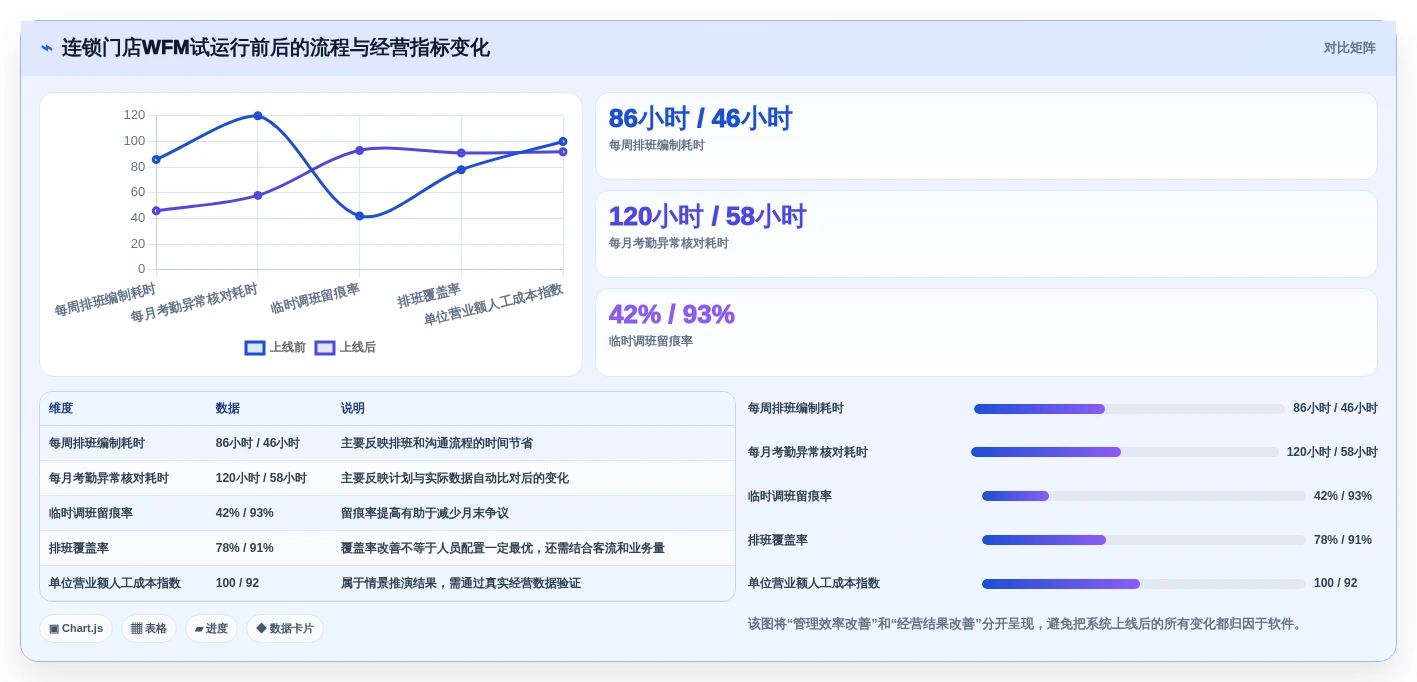1417x682 pixels.
Task: Select the 排班覆盖率 table row label
Action: click(x=79, y=548)
